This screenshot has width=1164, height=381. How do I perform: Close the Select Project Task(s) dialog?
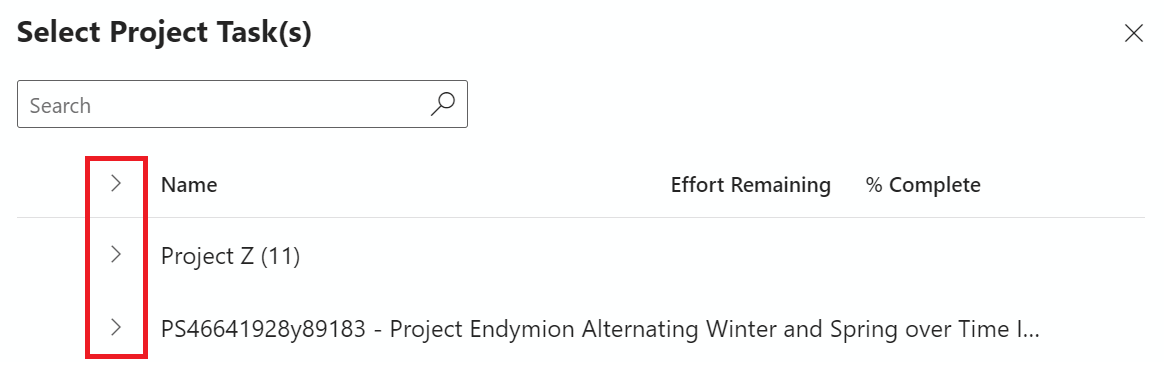pos(1134,33)
